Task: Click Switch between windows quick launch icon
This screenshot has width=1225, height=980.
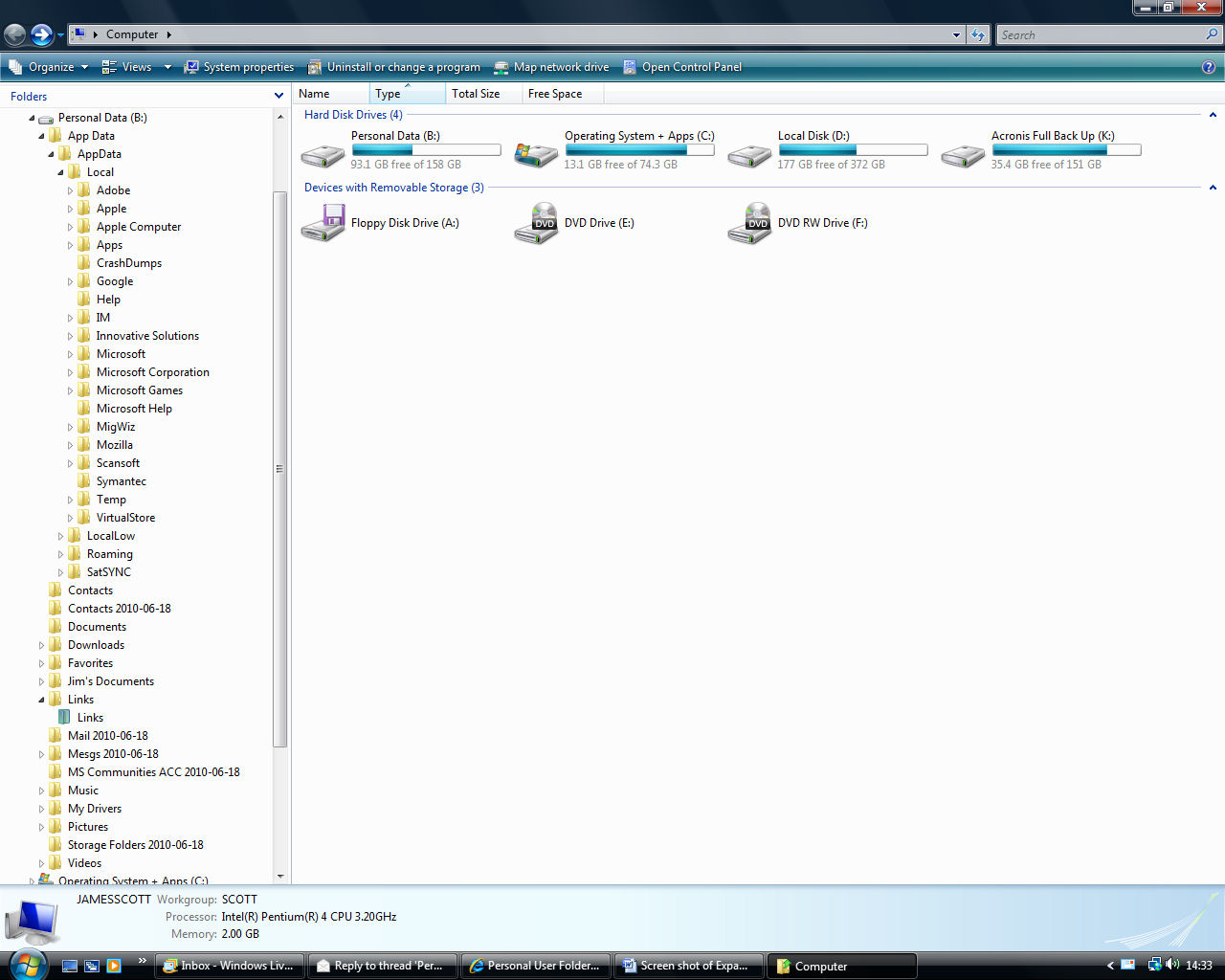Action: point(92,966)
